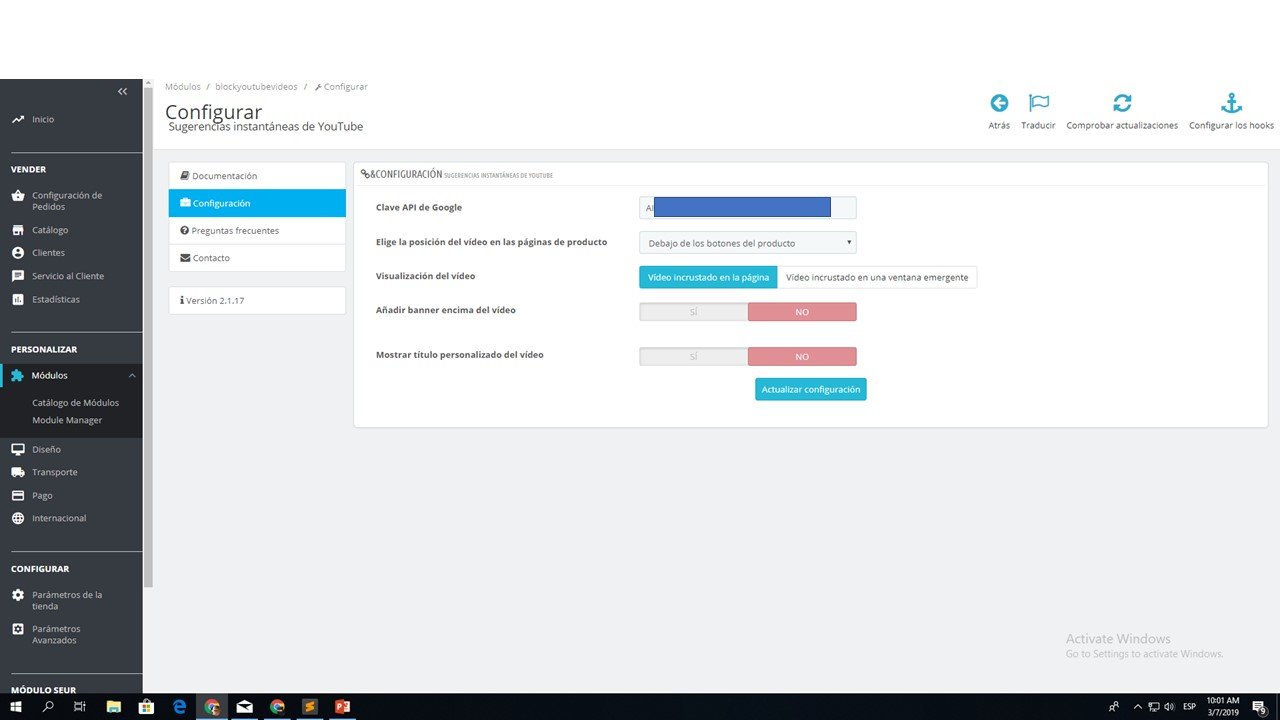
Task: Click the ESP language indicator
Action: point(1190,707)
